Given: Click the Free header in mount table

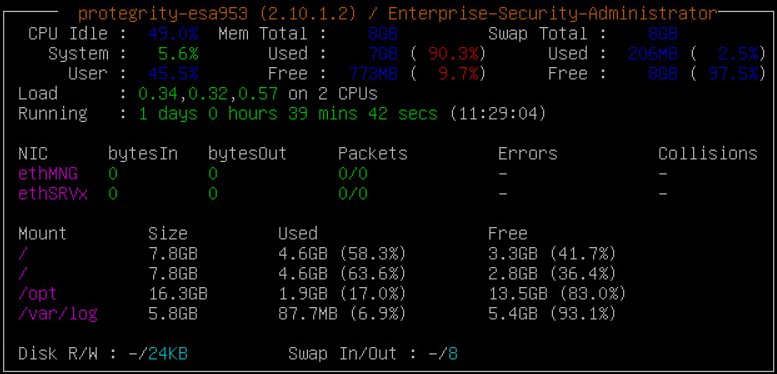Looking at the screenshot, I should [508, 233].
